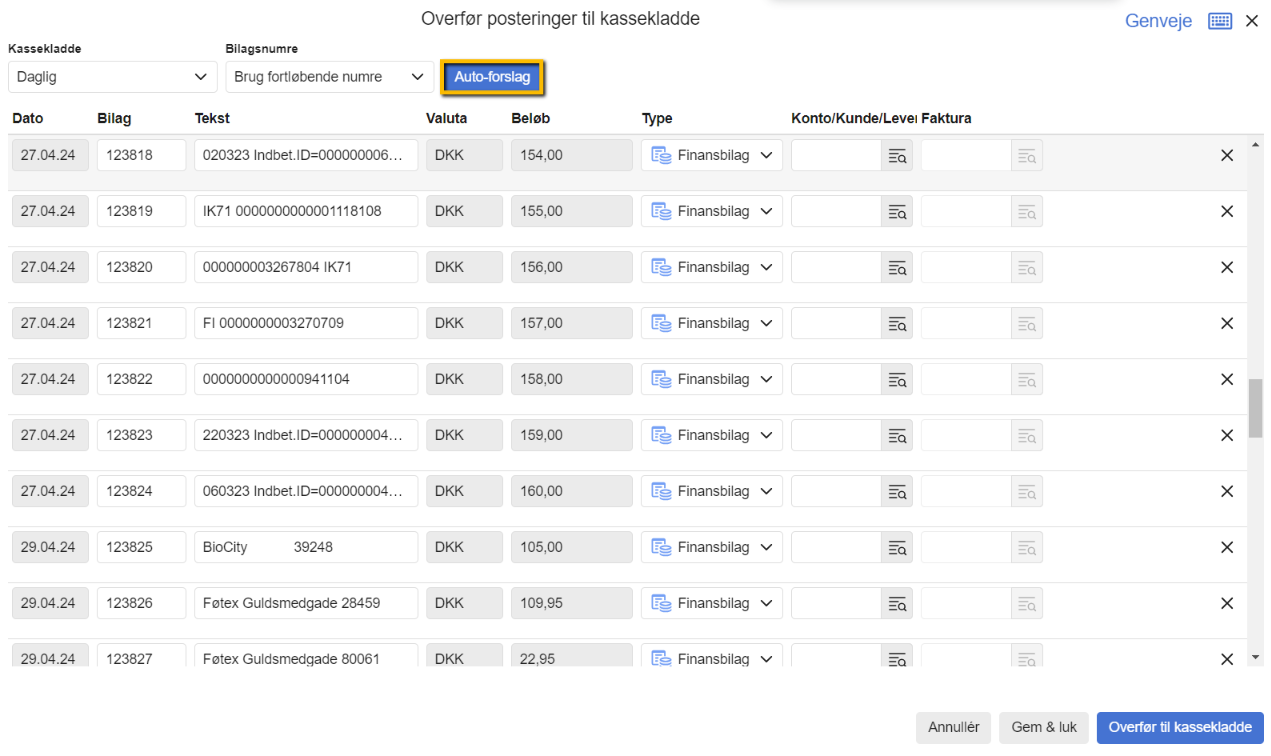1271x756 pixels.
Task: Open Type dropdown for bilag 123825
Action: [x=711, y=548]
